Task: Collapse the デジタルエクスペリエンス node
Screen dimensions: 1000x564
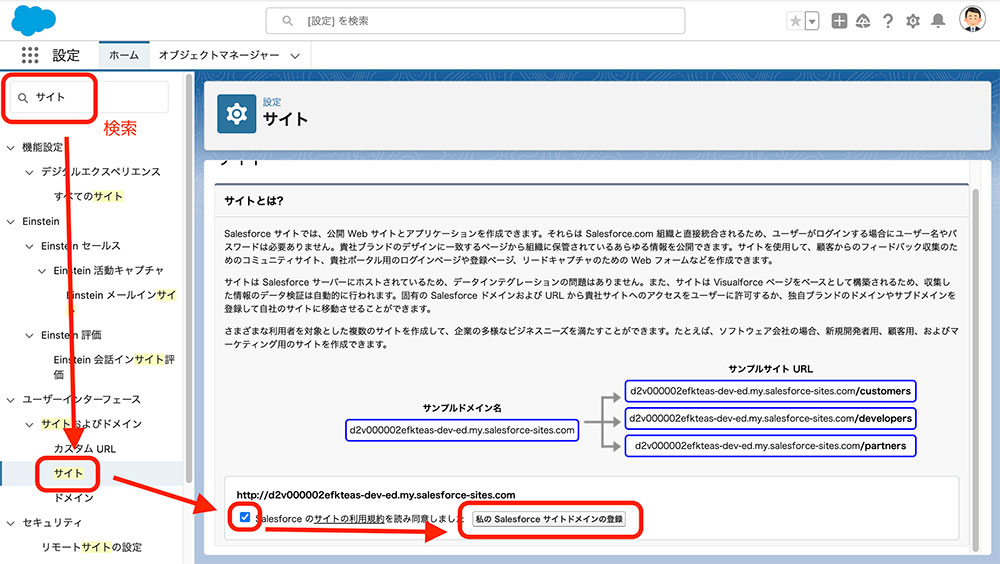Action: [29, 172]
